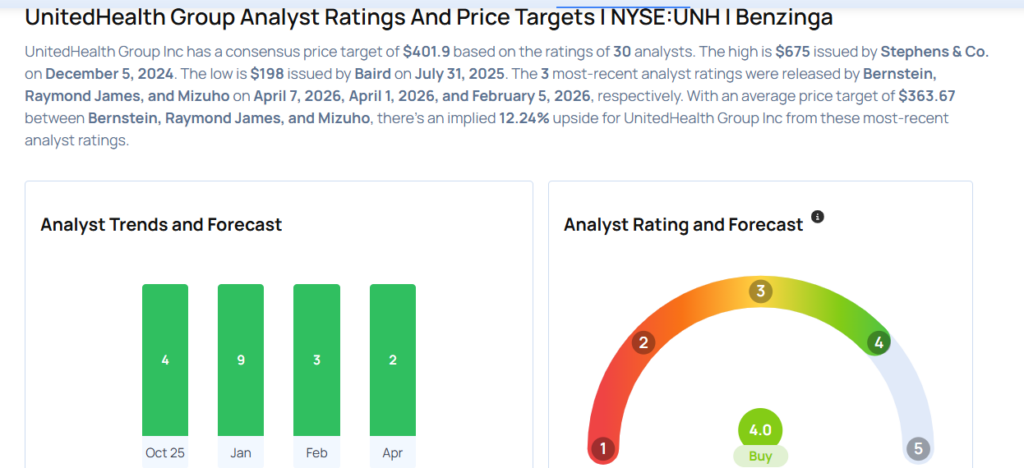Click the green gauge marker numbered 4
The width and height of the screenshot is (1024, 468).
pos(879,343)
